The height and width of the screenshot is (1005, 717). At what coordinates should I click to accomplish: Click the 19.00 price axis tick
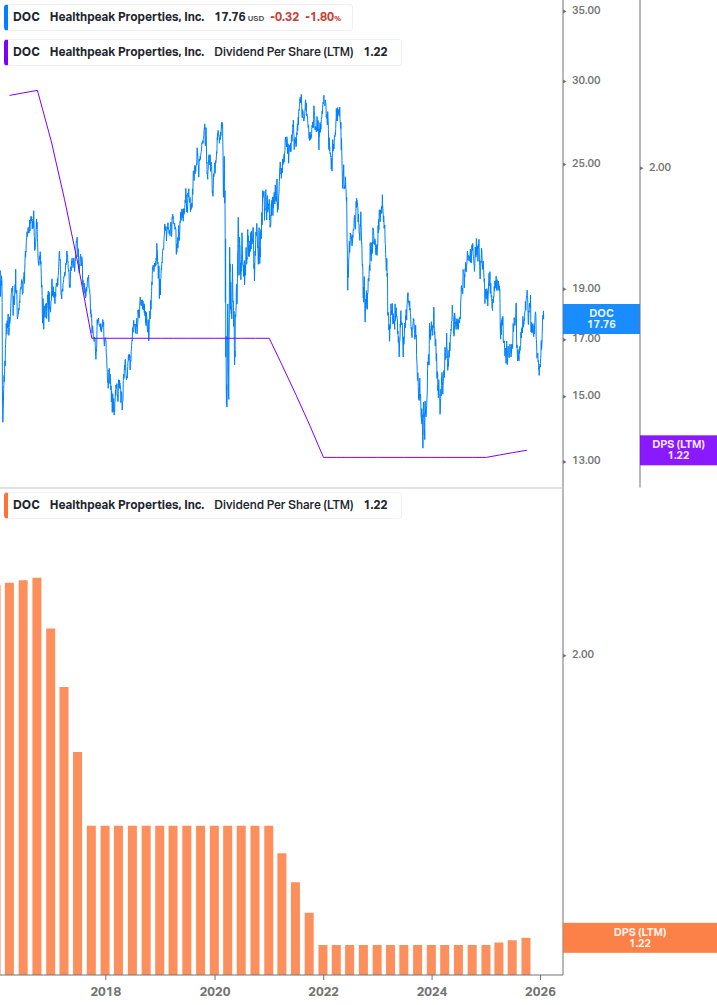tap(586, 288)
